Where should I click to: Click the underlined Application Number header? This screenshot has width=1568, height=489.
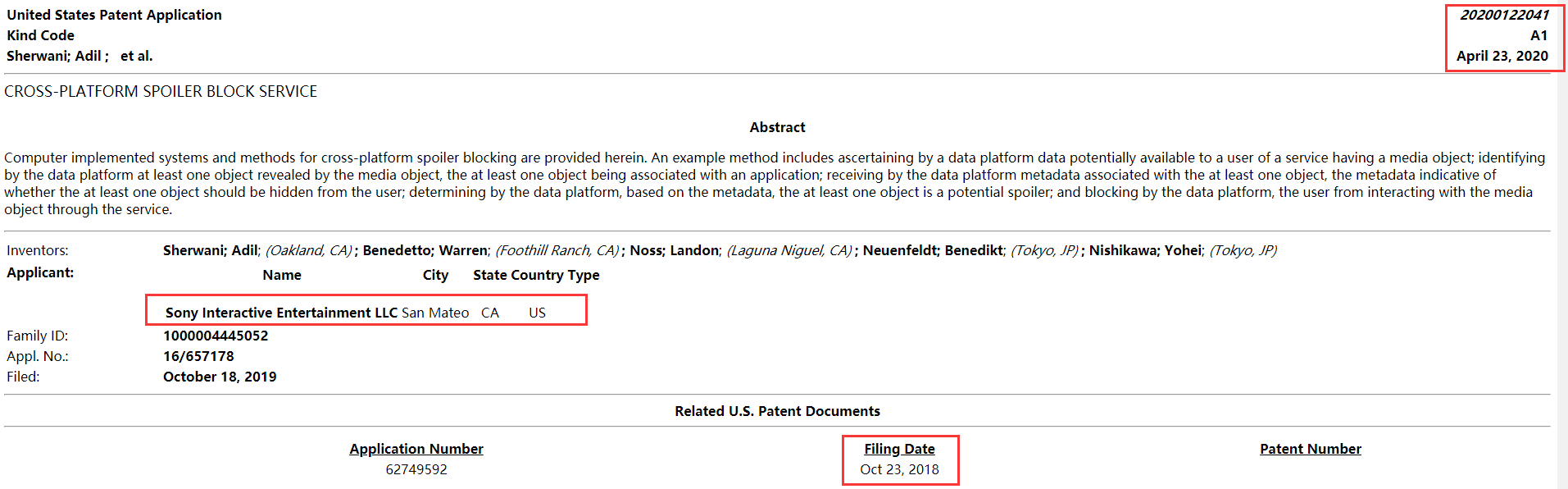[416, 449]
